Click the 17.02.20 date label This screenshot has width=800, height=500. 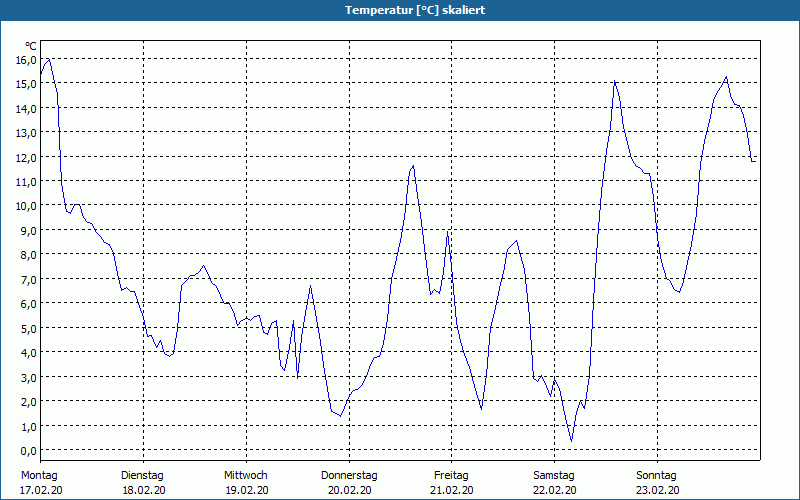[41, 490]
